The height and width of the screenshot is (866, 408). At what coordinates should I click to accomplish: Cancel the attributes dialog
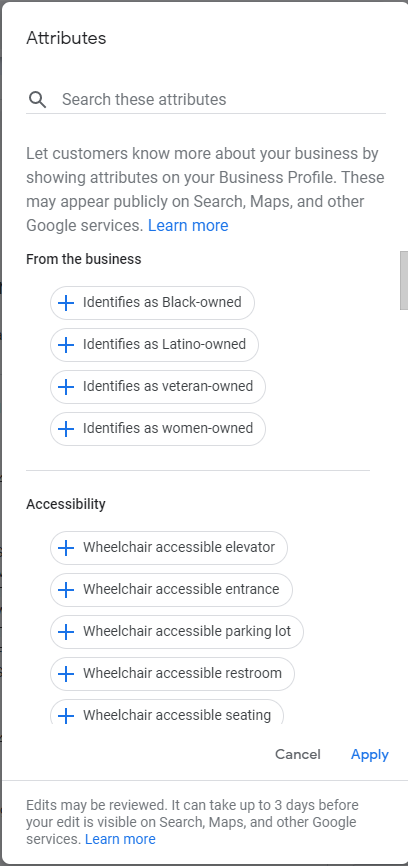tap(298, 754)
